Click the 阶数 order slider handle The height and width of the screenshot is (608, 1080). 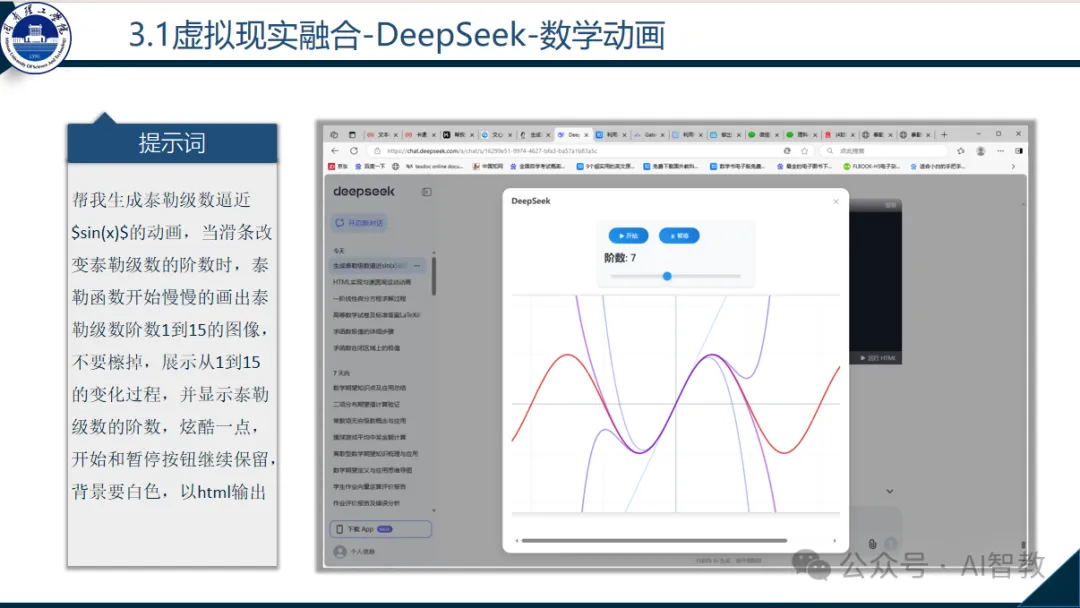667,276
